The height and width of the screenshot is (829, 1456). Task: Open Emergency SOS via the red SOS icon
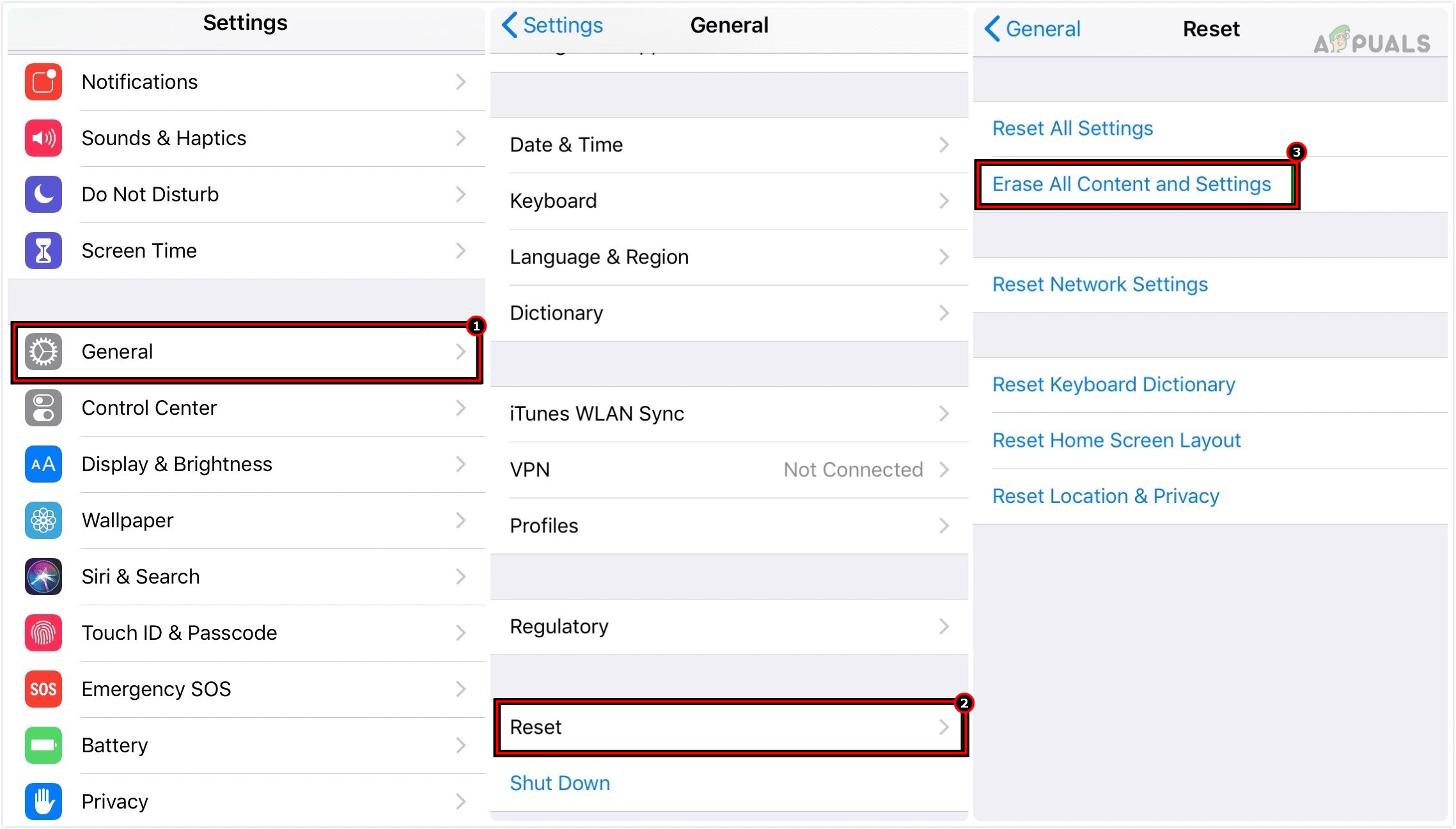42,689
